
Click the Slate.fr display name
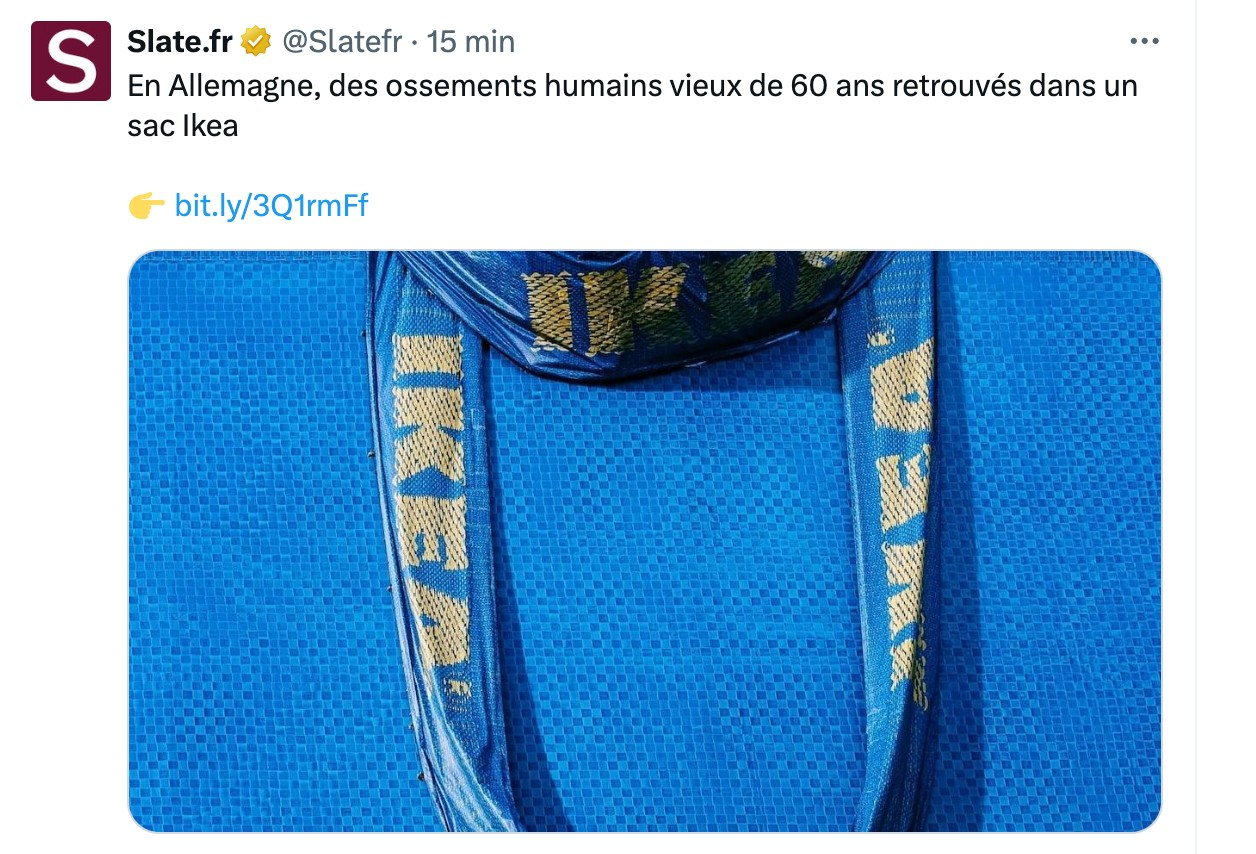[x=180, y=42]
